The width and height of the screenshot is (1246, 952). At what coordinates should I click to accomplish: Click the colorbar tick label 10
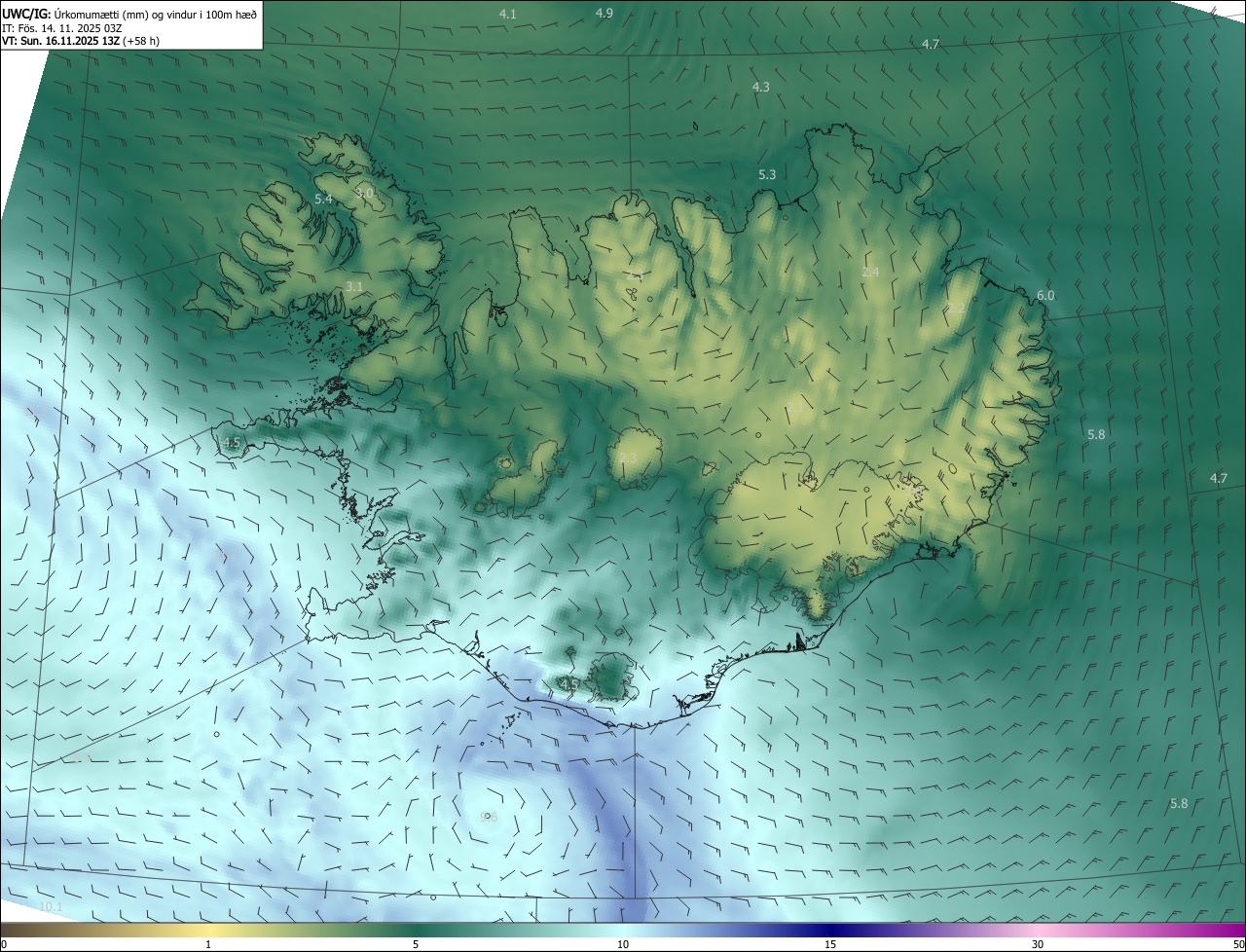[x=623, y=944]
